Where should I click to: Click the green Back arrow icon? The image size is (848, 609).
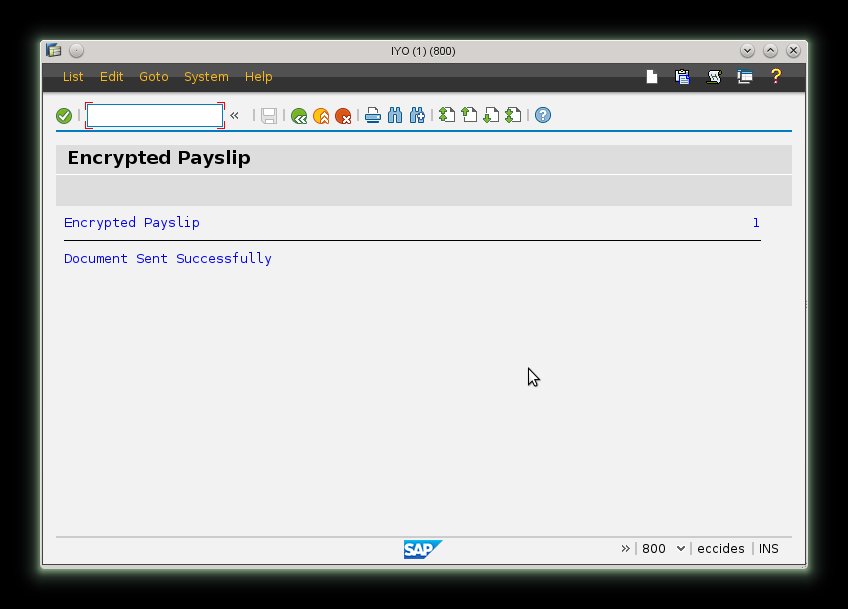tap(298, 116)
